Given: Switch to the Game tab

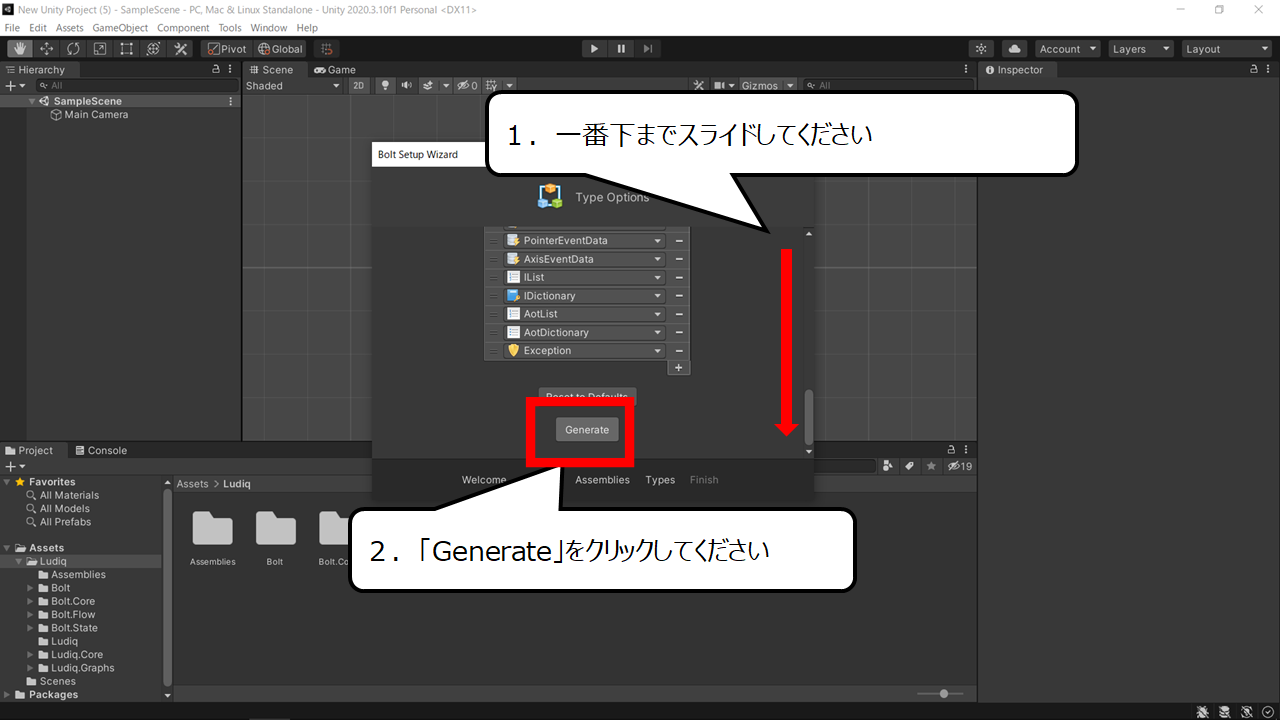Looking at the screenshot, I should point(335,70).
